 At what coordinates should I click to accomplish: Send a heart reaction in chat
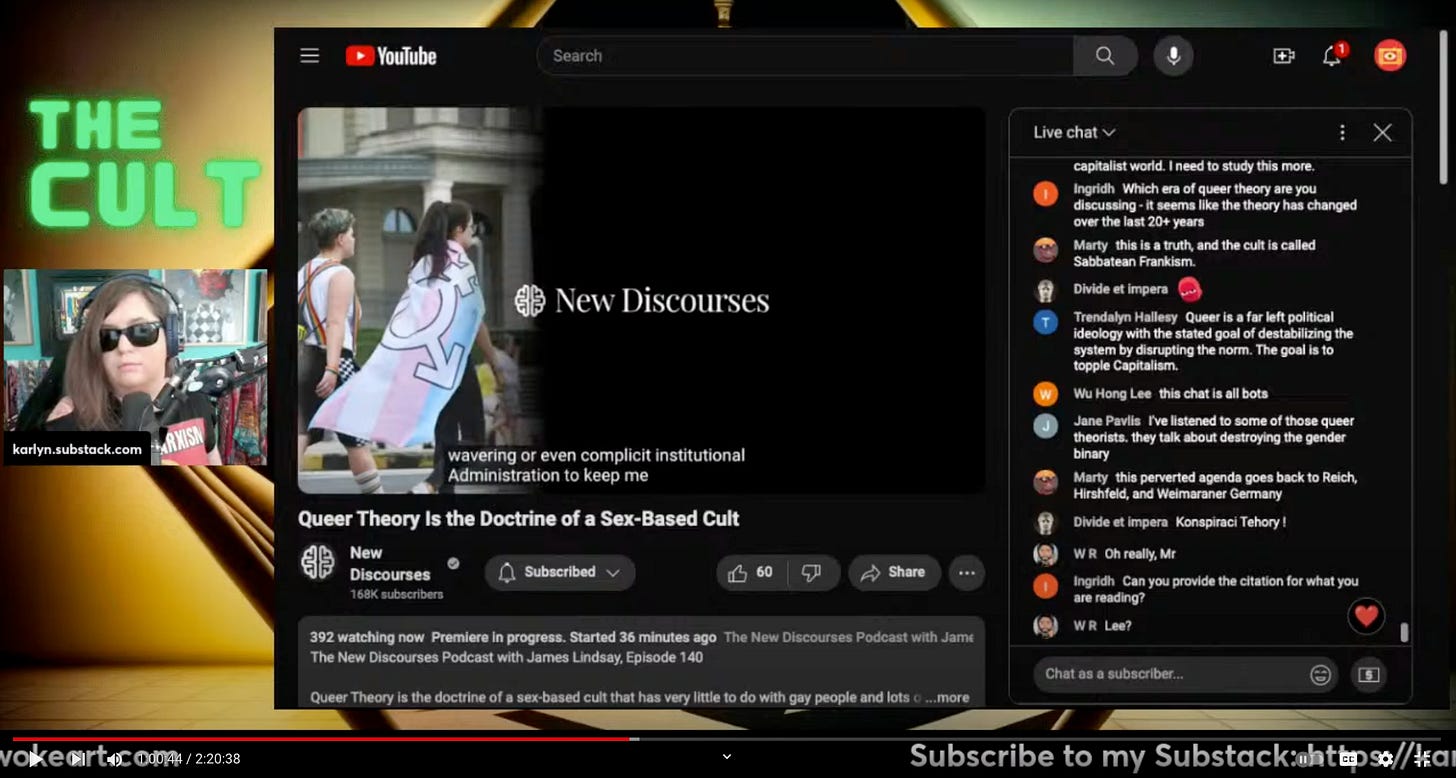click(1366, 616)
